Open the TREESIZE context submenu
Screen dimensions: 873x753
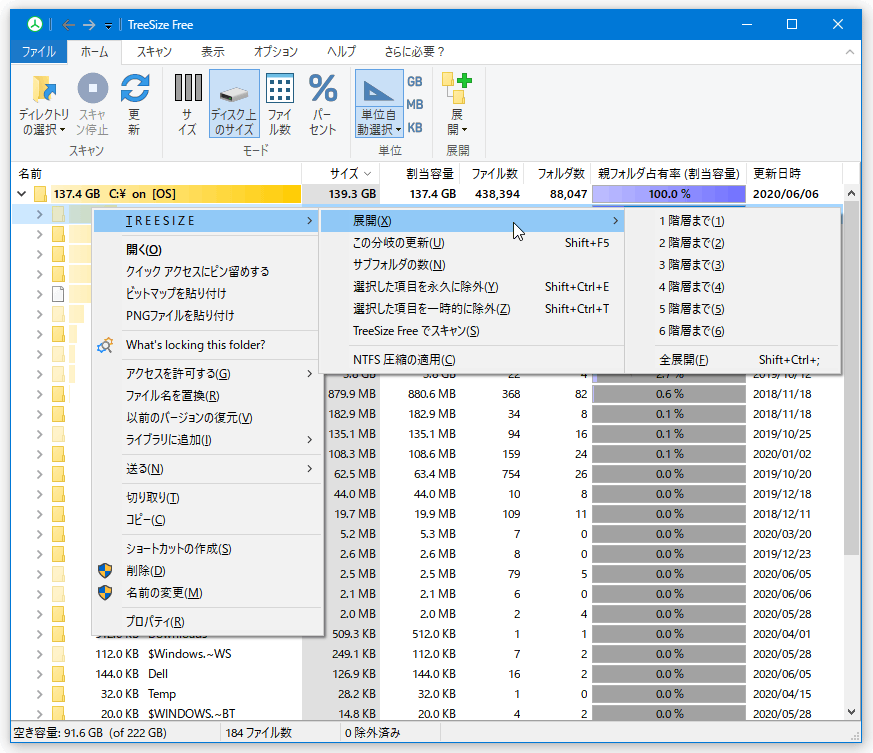point(206,221)
